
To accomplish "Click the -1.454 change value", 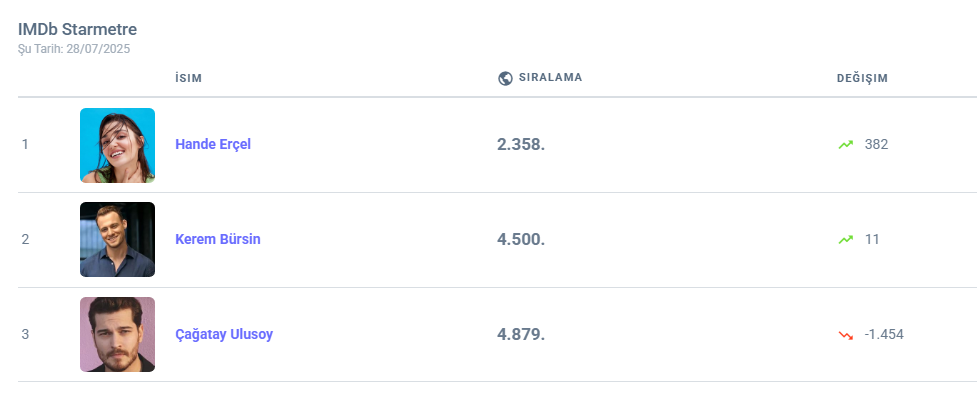I will 884,334.
